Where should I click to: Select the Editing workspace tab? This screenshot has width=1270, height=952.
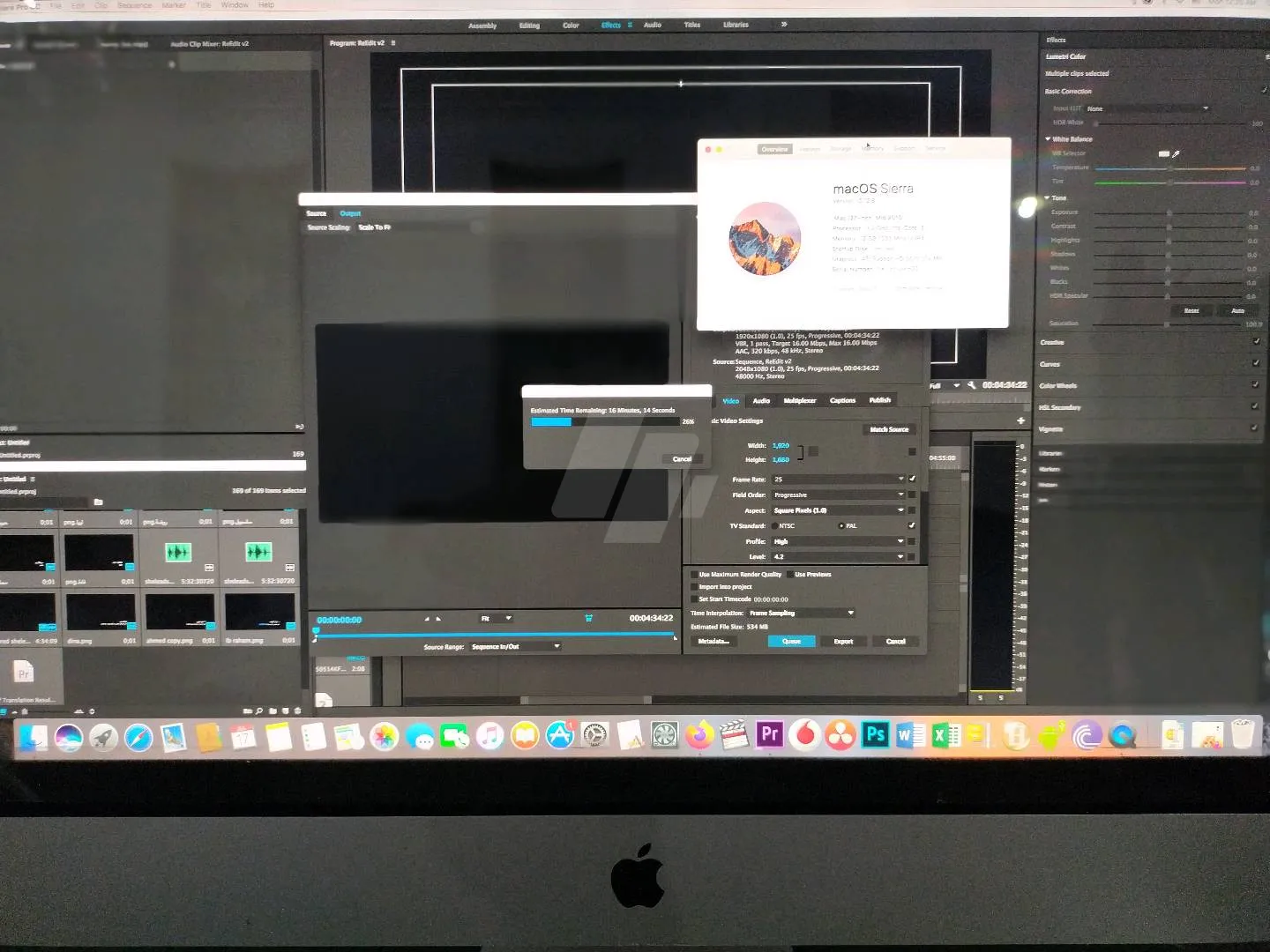tap(529, 25)
